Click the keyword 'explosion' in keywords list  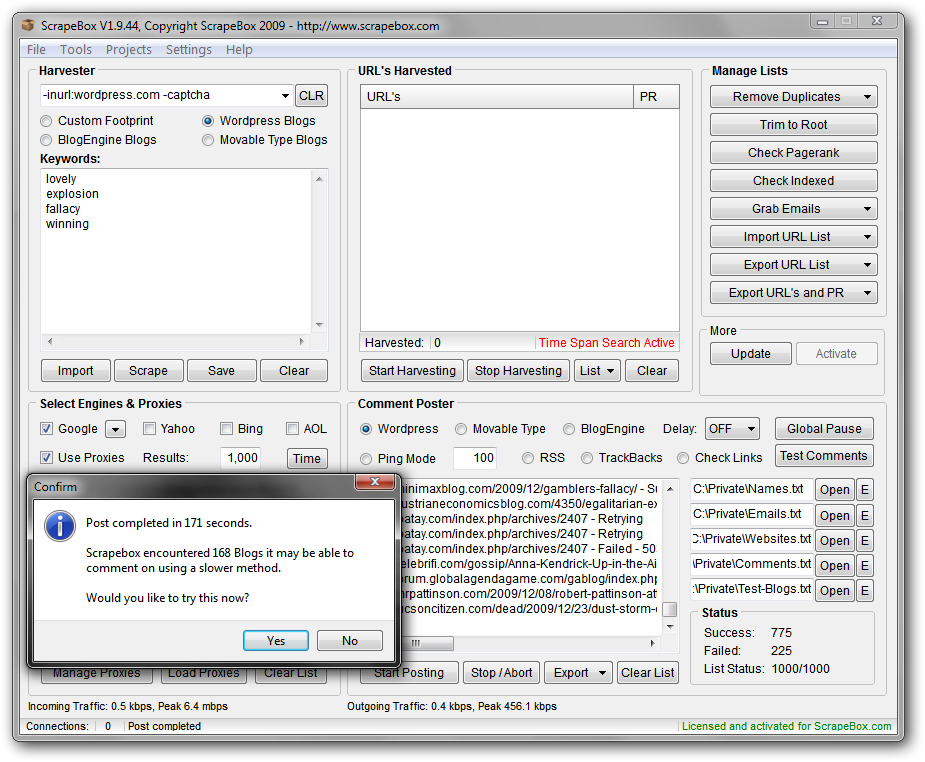[72, 193]
